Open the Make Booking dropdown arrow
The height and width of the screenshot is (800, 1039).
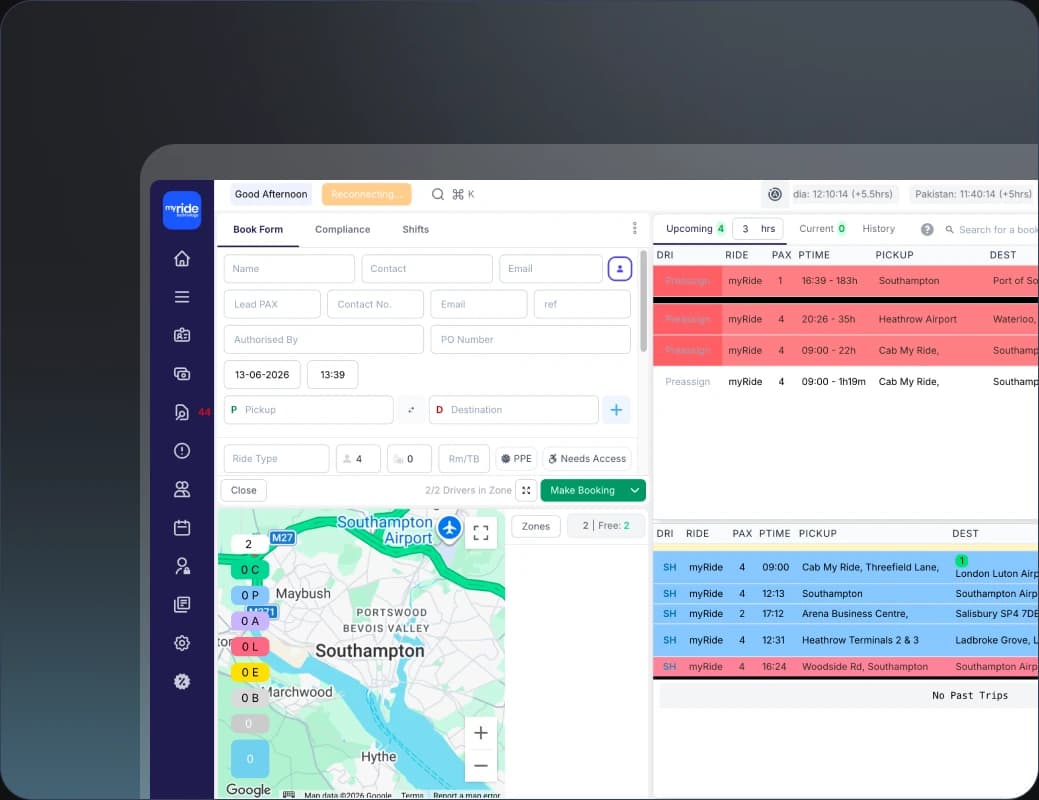tap(635, 490)
